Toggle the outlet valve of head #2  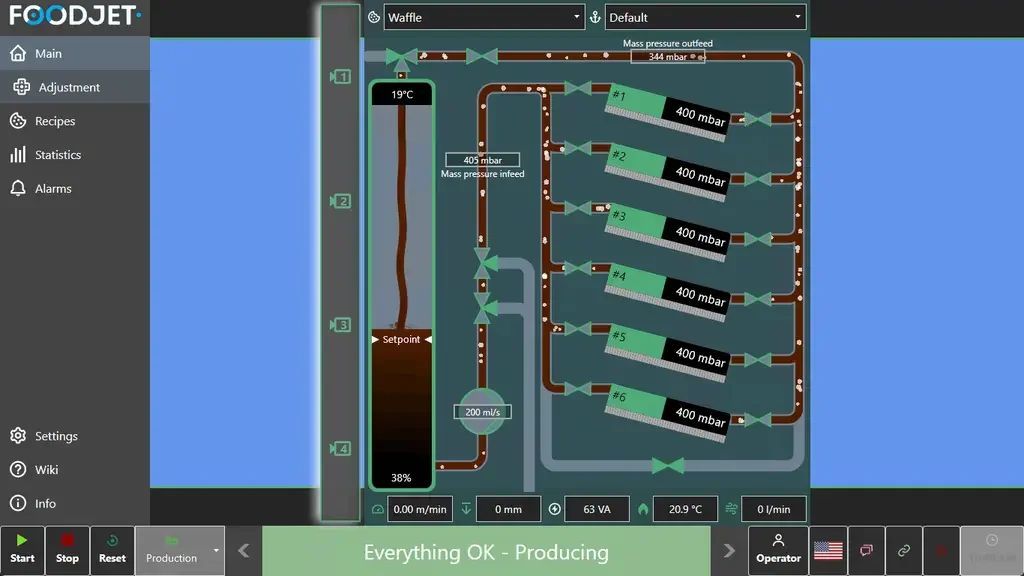tap(758, 179)
